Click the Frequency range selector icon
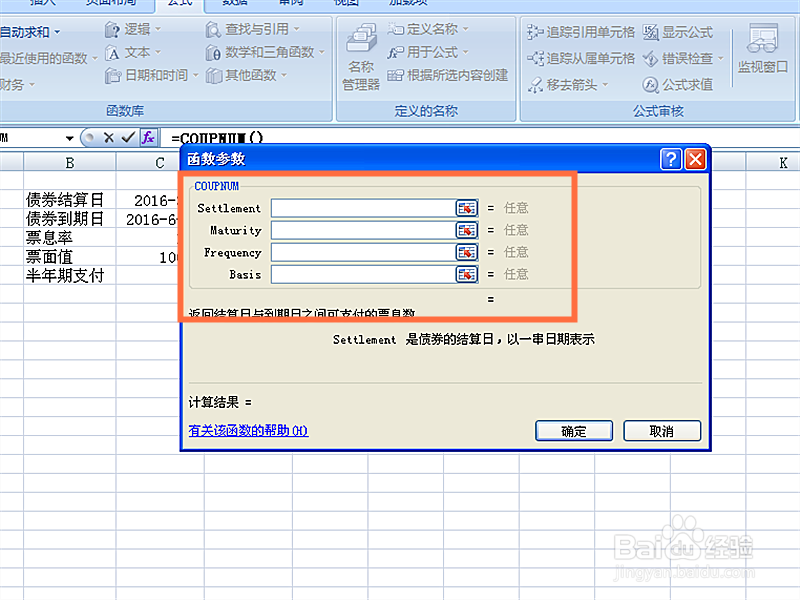This screenshot has height=600, width=800. tap(467, 252)
